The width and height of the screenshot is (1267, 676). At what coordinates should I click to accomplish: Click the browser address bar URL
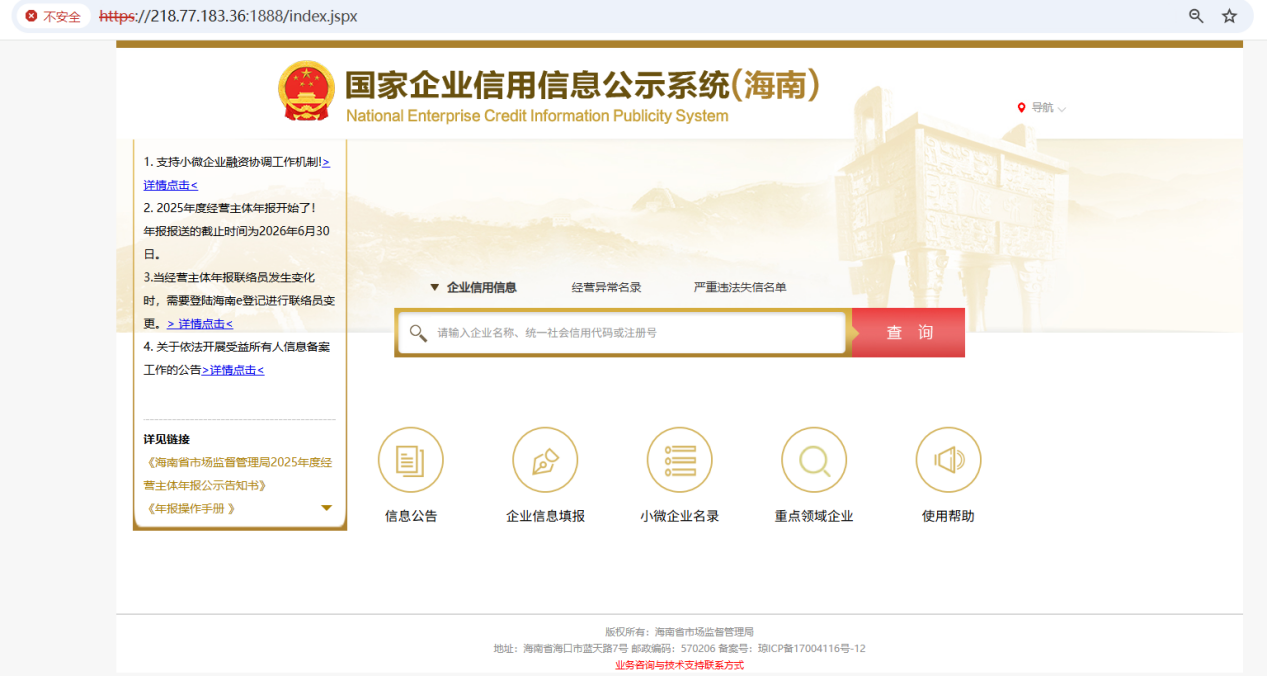click(228, 17)
